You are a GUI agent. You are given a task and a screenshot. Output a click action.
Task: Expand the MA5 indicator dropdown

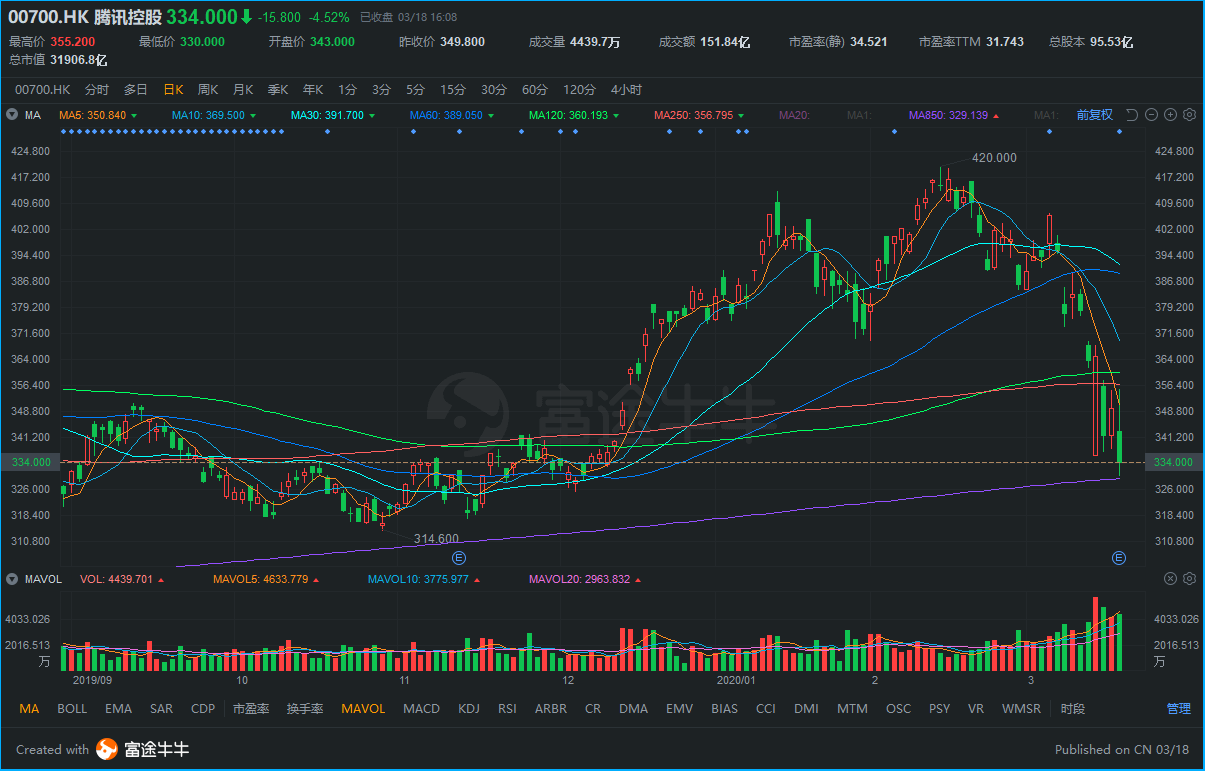(x=134, y=116)
